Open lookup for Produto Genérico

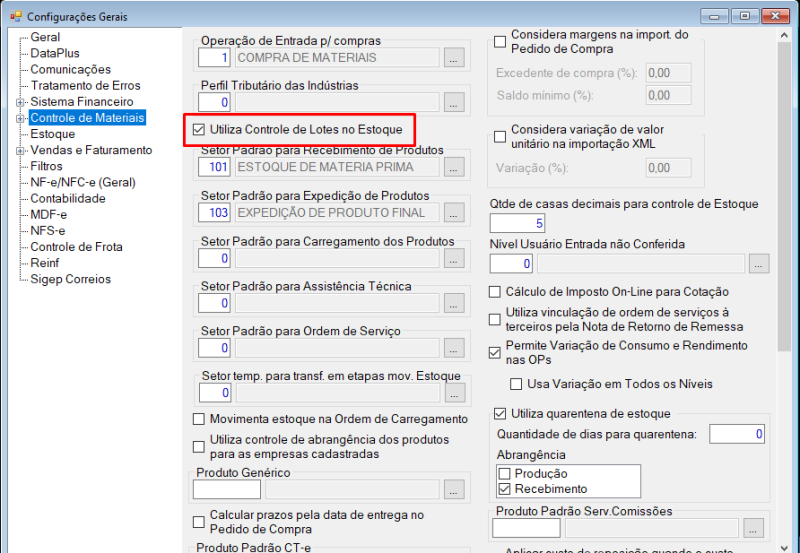tap(454, 489)
